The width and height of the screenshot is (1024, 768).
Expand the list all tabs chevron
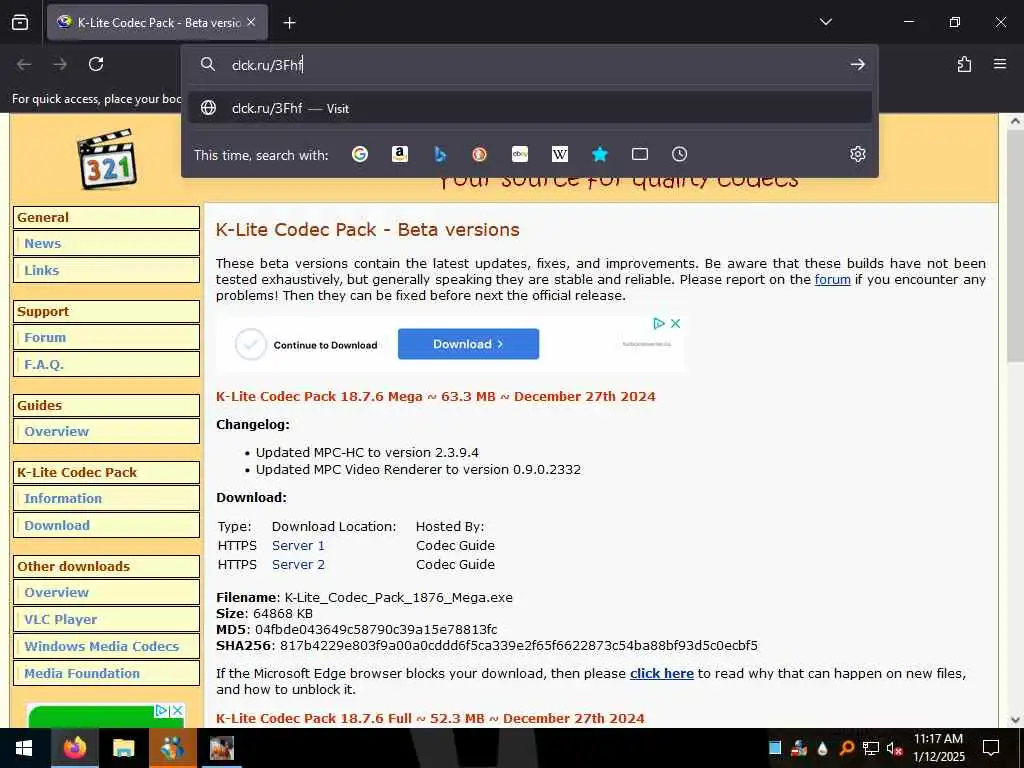[825, 22]
